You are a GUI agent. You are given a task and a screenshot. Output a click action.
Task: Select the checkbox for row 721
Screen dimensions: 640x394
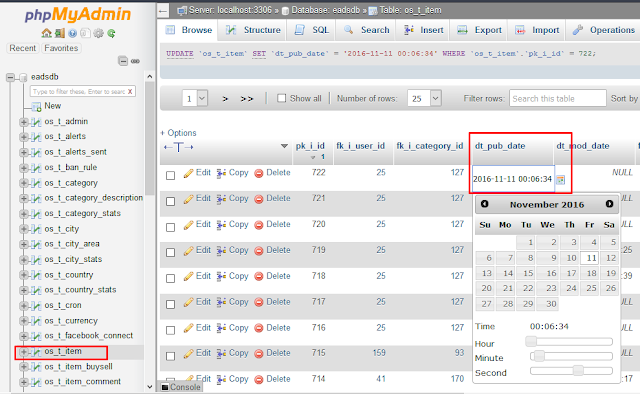pos(171,201)
